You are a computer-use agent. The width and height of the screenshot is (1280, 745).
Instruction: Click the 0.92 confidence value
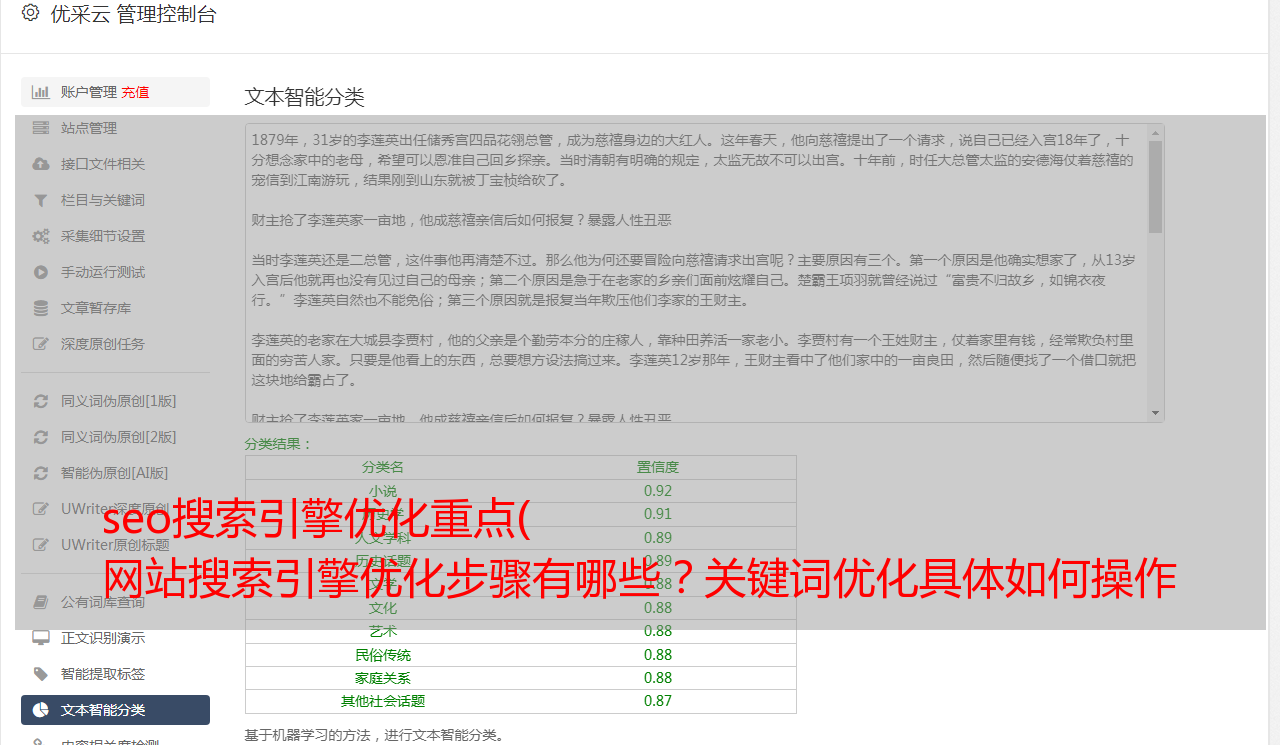click(x=658, y=491)
